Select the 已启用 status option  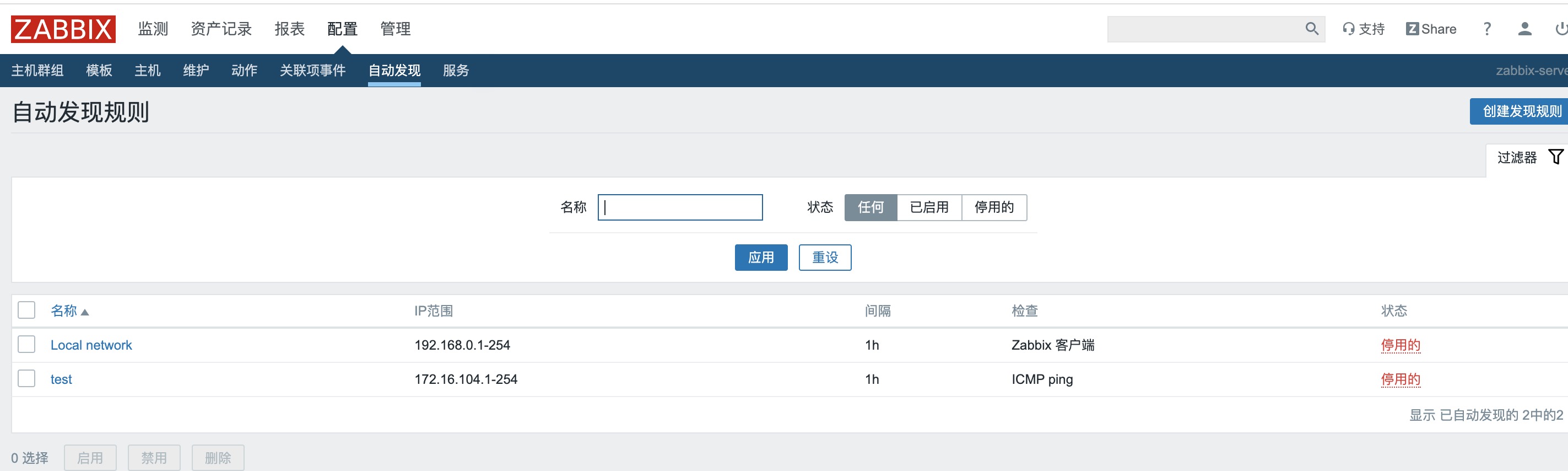pyautogui.click(x=929, y=207)
